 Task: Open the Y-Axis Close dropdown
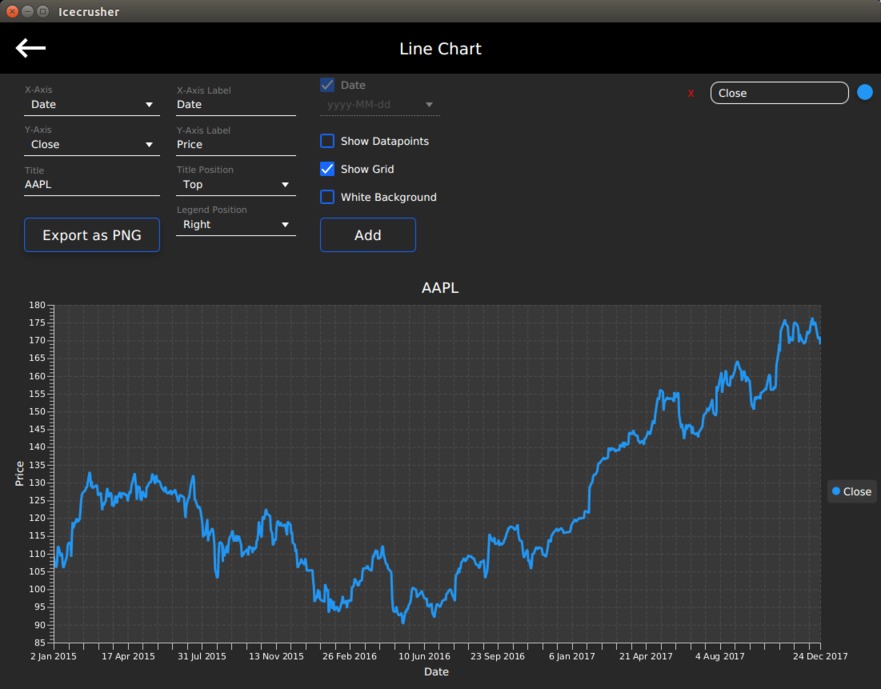pyautogui.click(x=92, y=144)
